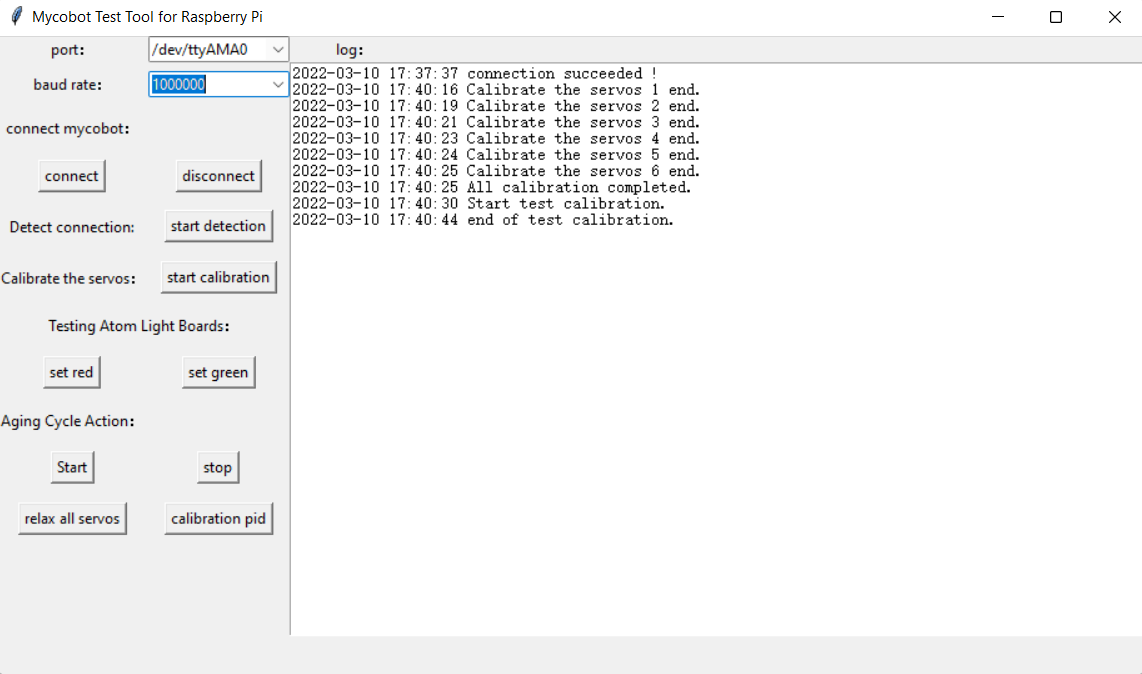Screen dimensions: 1142x674
Task: Click the disconnect button
Action: [x=218, y=176]
